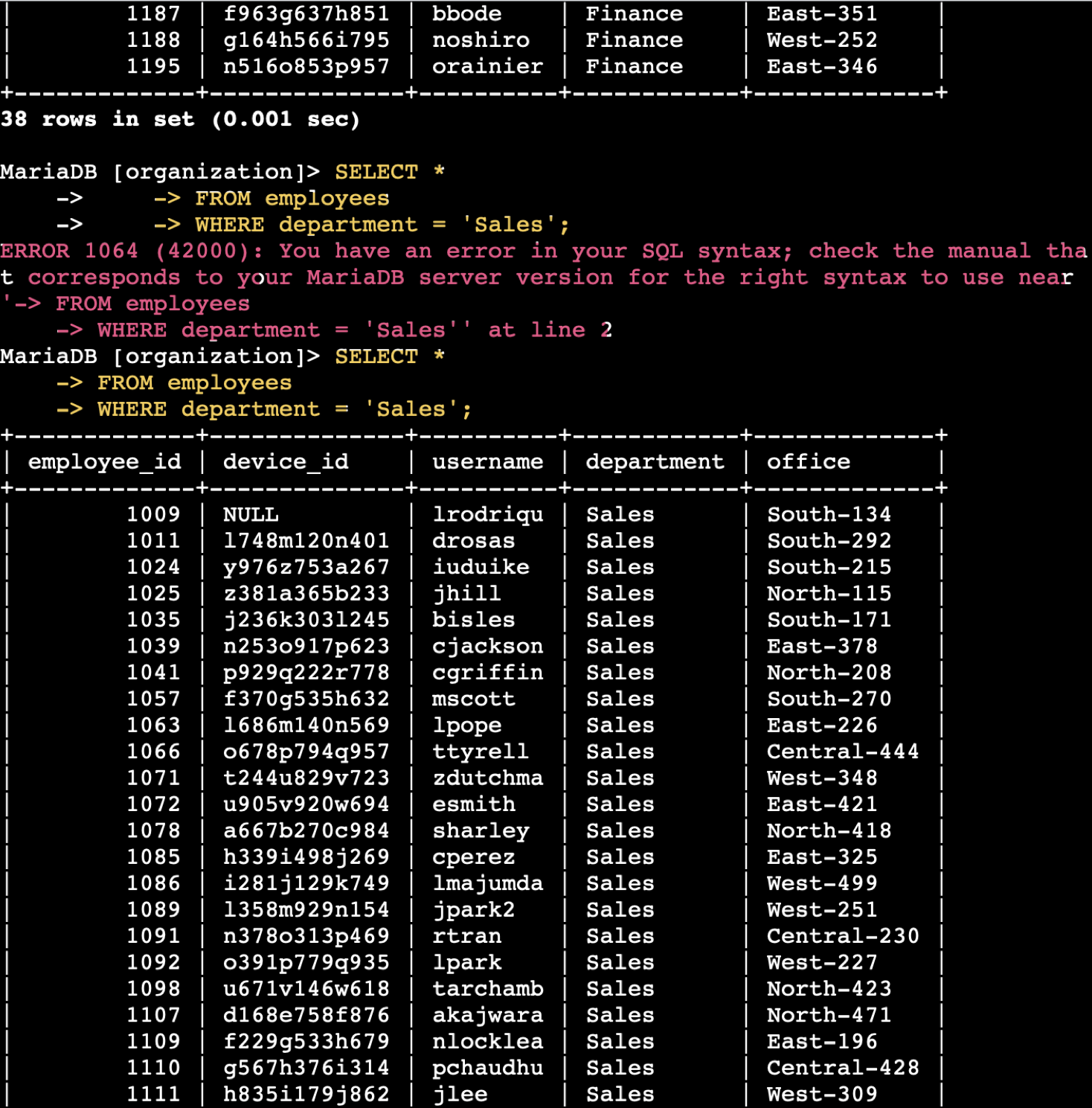Select device ID n253o917p623
The image size is (1092, 1108).
pyautogui.click(x=306, y=647)
